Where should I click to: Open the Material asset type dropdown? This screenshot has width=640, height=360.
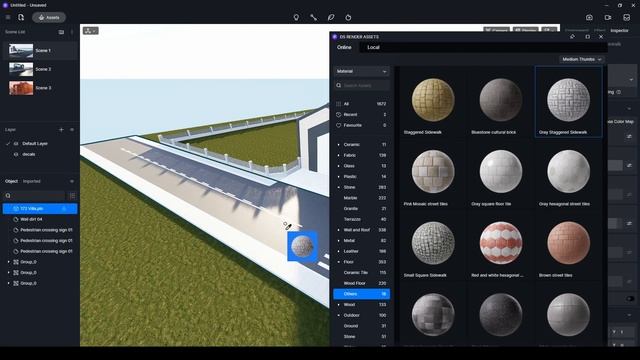pos(361,71)
